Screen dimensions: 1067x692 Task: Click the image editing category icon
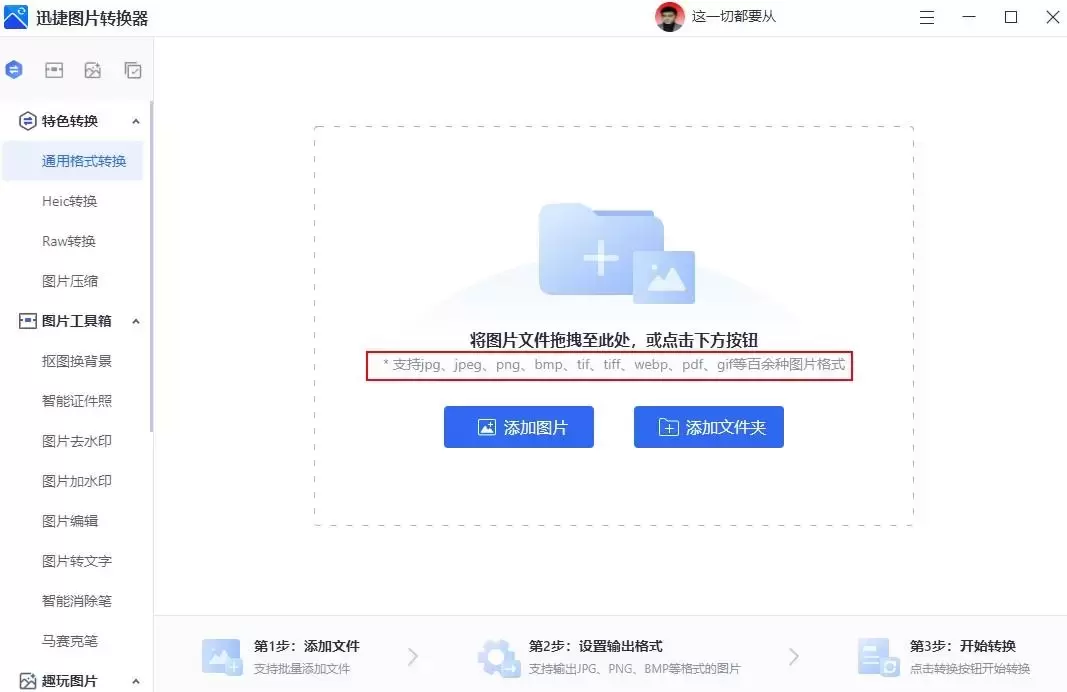tap(93, 70)
